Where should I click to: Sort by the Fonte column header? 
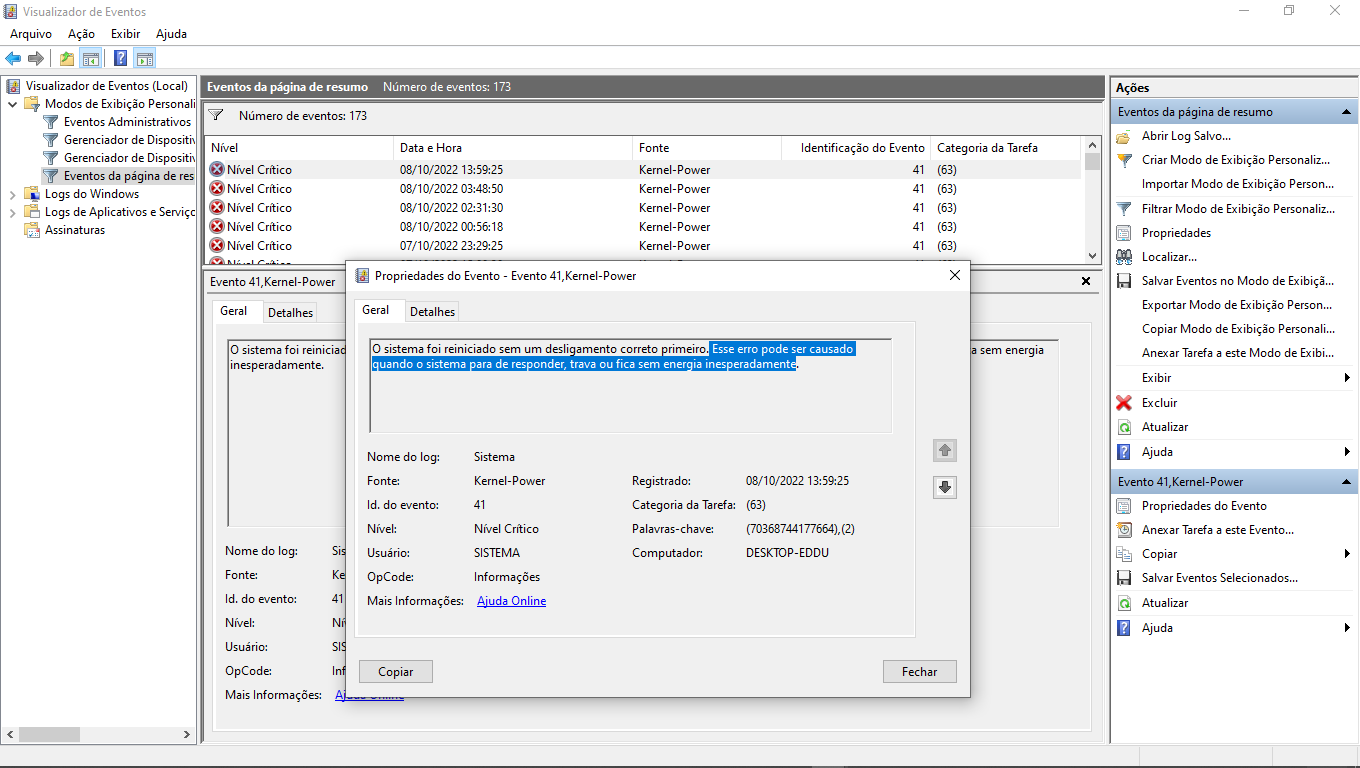tap(707, 148)
